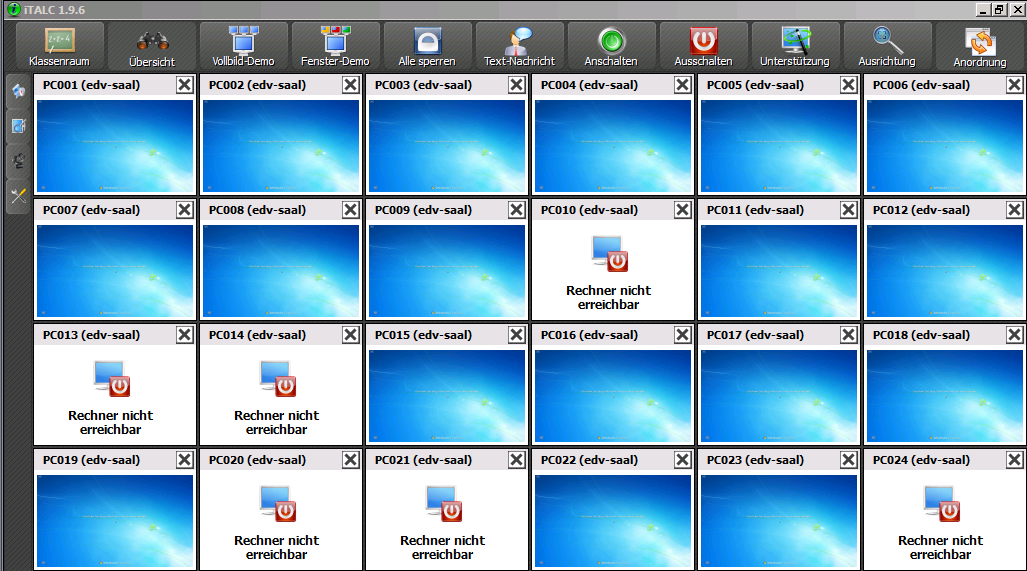
Task: Close the PC010 client window
Action: 682,210
